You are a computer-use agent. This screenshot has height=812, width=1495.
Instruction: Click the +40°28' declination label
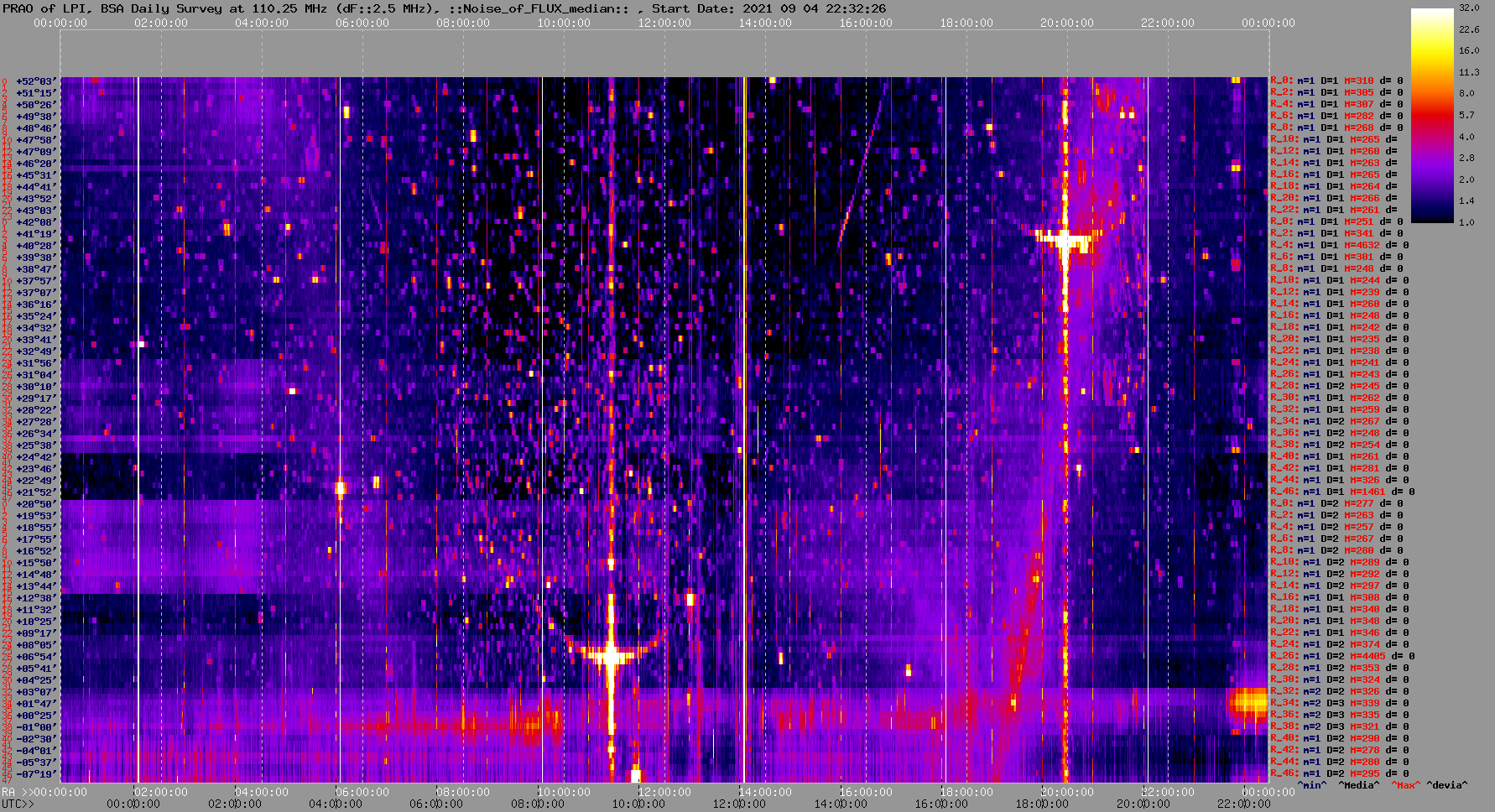pos(36,245)
